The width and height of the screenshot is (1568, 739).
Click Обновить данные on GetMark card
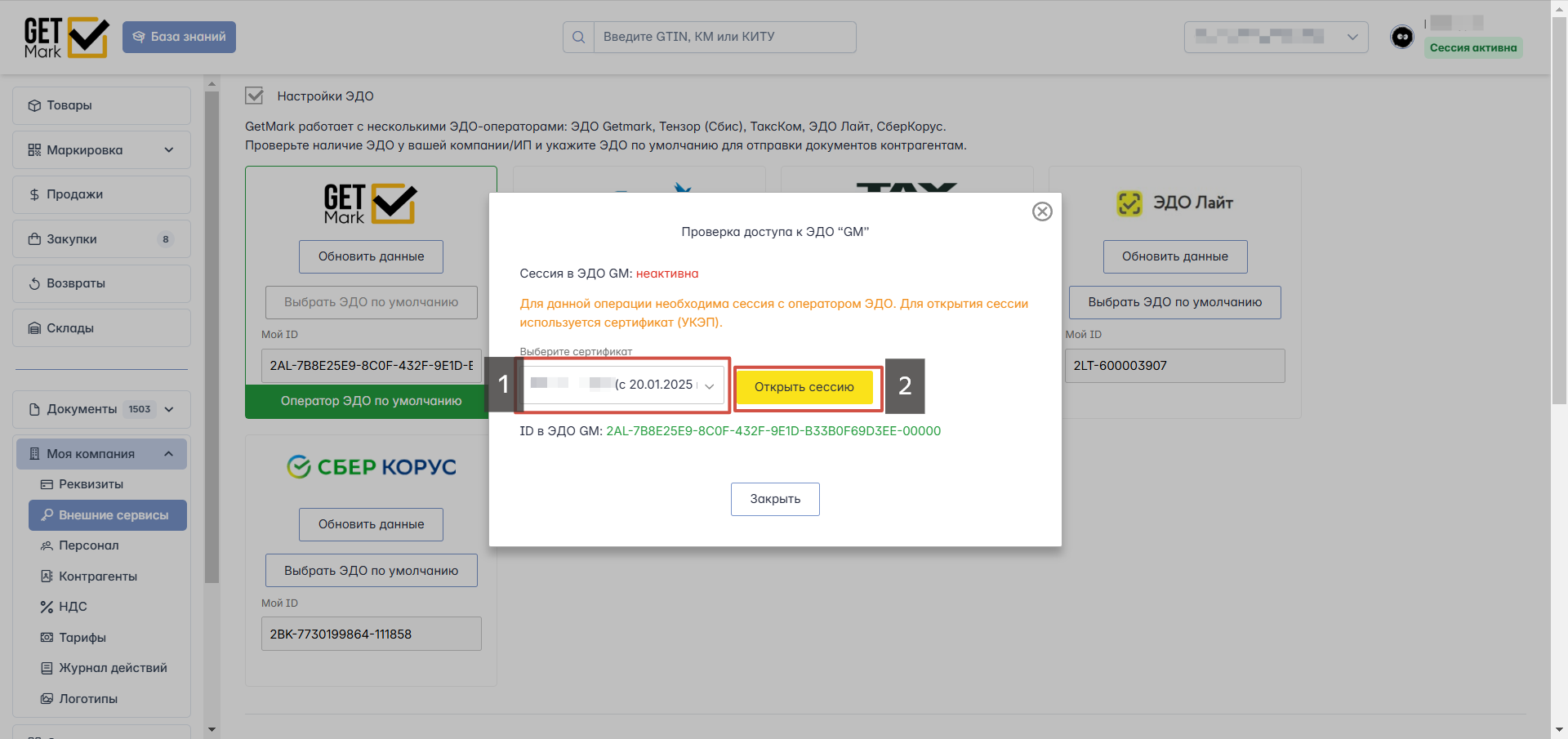pos(371,256)
